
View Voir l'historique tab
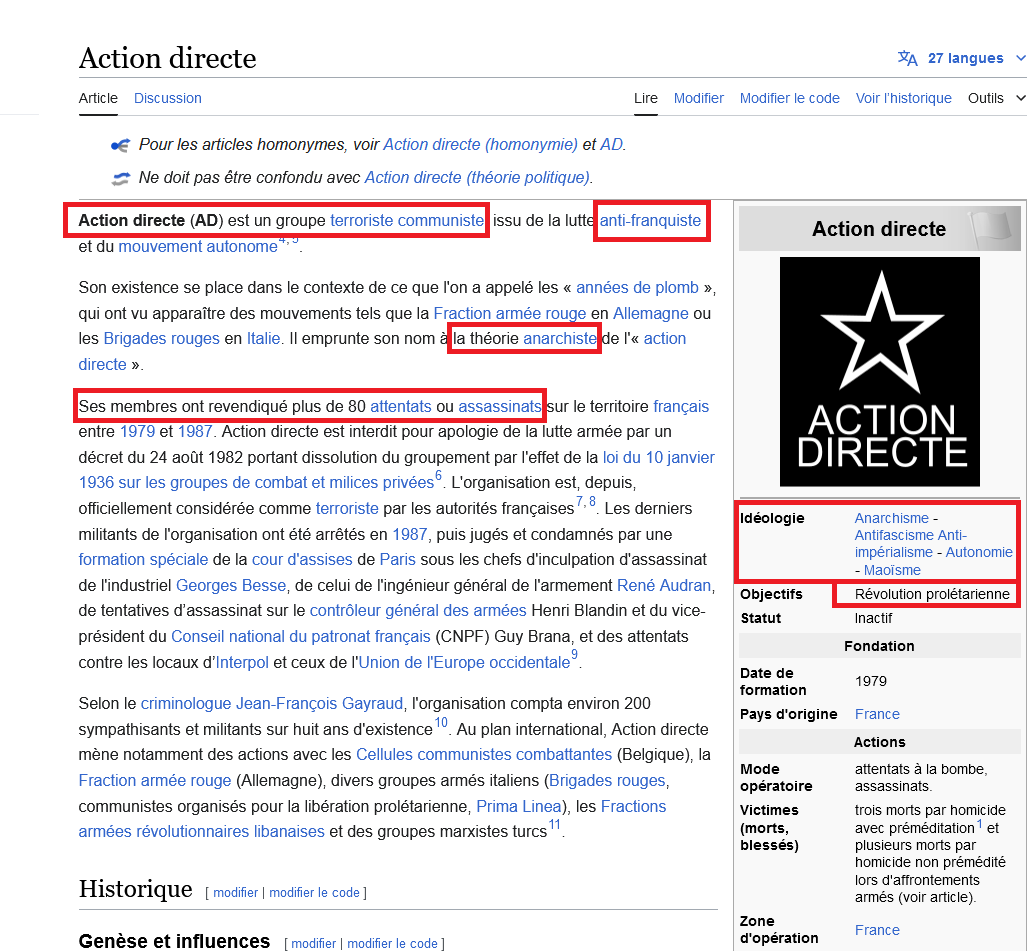[904, 98]
